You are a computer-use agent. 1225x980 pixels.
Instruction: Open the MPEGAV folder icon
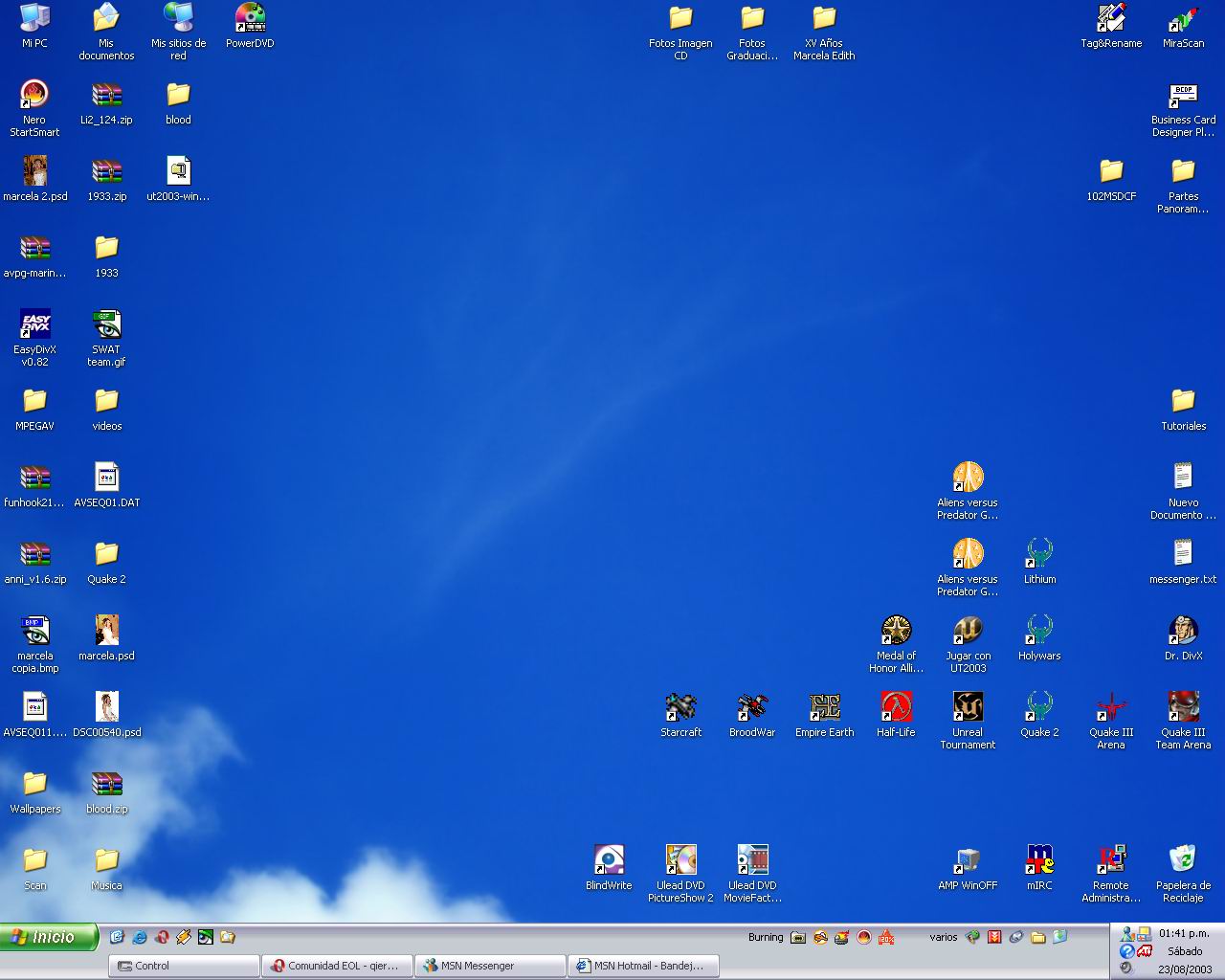click(x=34, y=400)
